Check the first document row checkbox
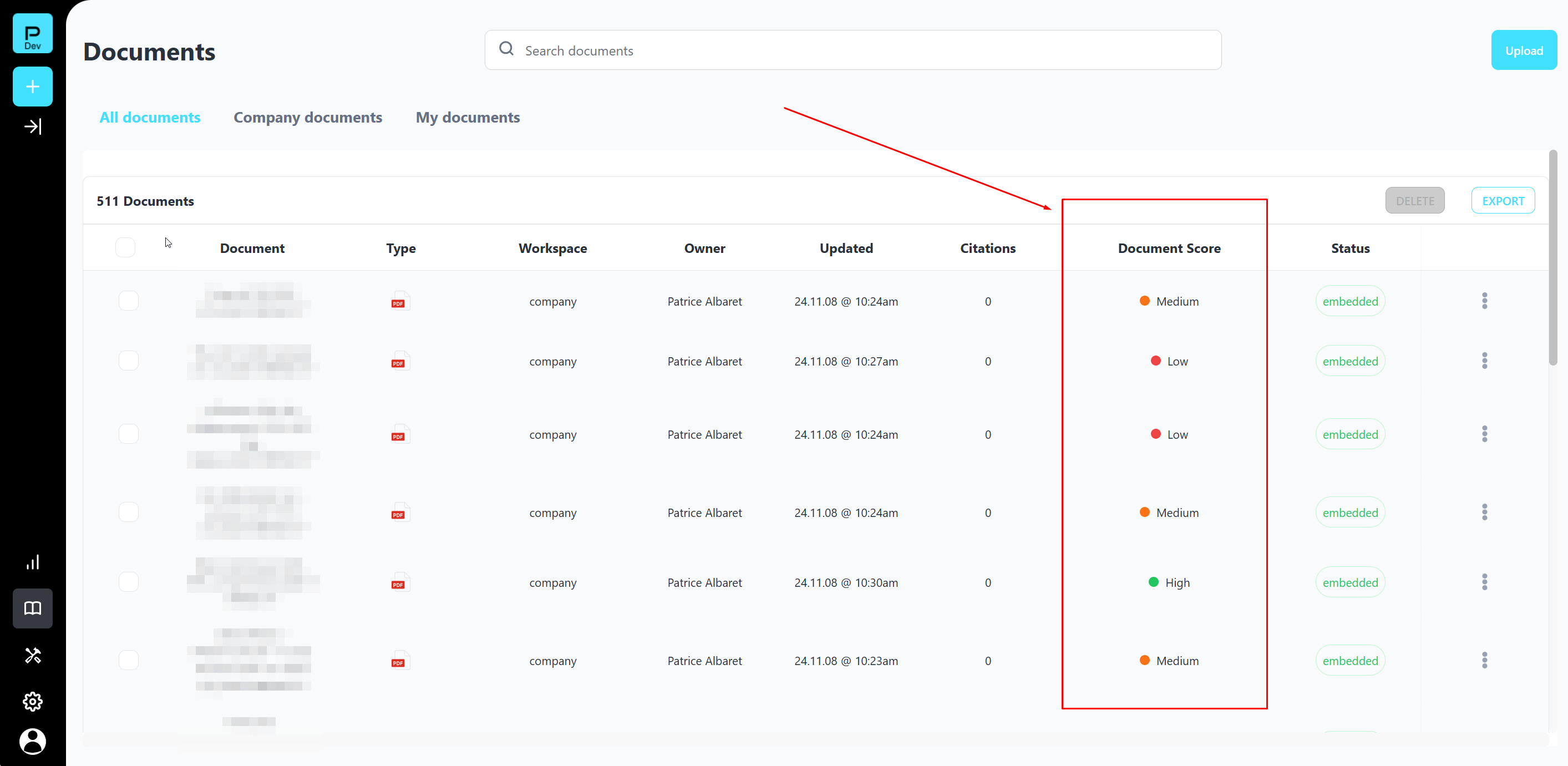Screen dimensions: 1568x766 tap(129, 301)
